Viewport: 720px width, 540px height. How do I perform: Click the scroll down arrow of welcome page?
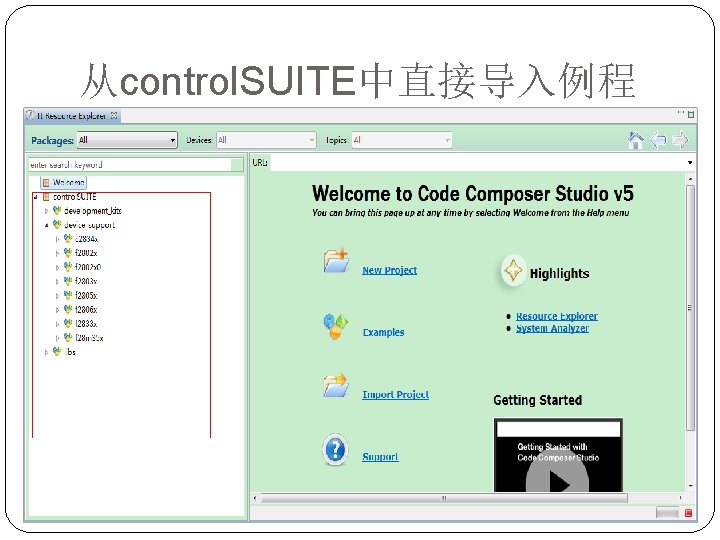690,486
